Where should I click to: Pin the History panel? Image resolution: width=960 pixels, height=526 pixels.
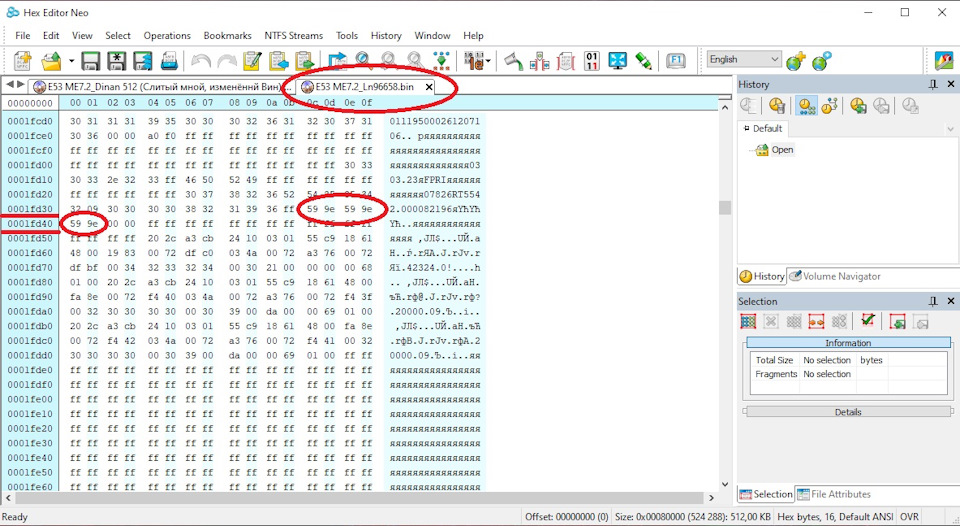click(x=932, y=85)
